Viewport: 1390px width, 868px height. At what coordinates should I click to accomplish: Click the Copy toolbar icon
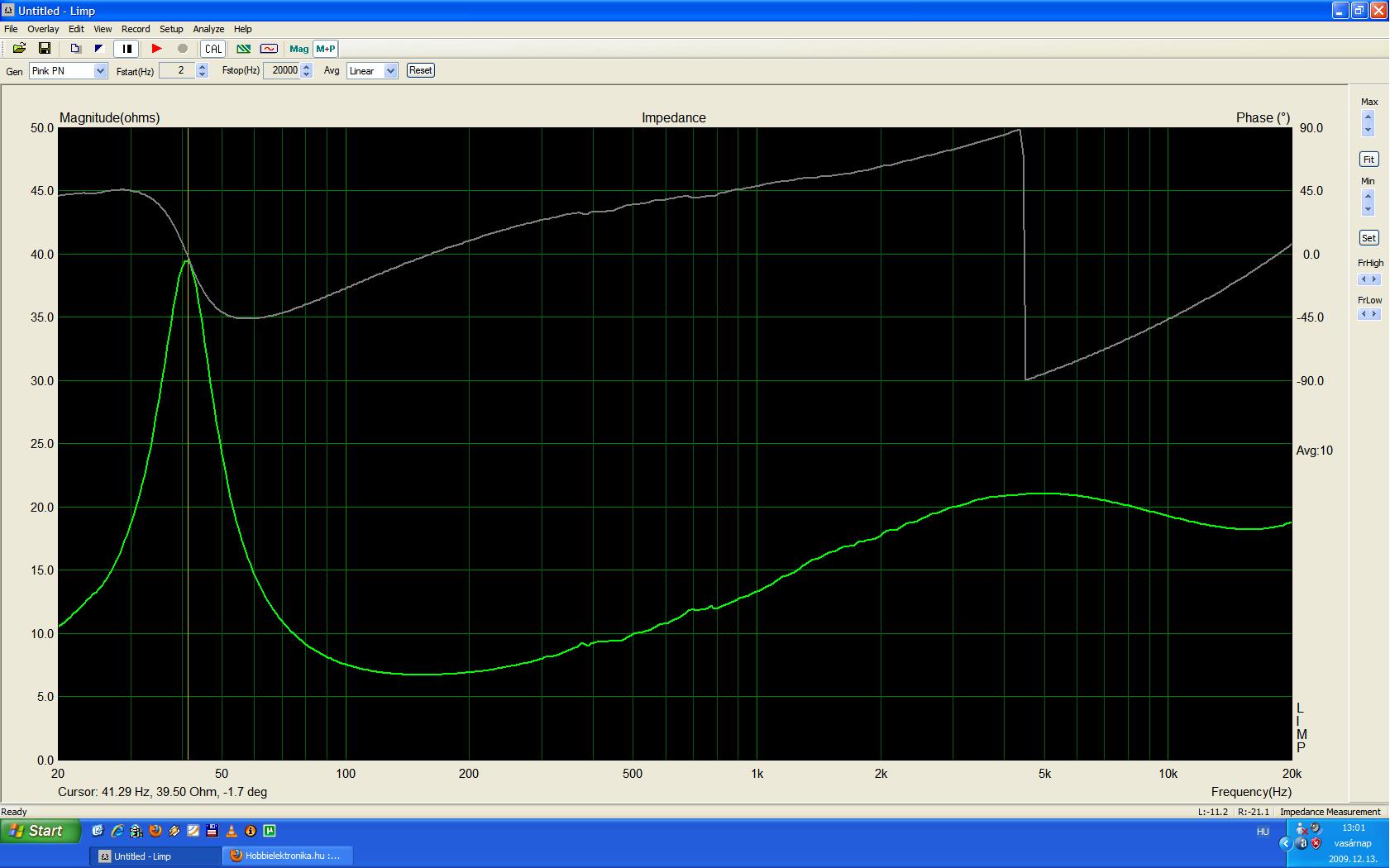coord(75,49)
